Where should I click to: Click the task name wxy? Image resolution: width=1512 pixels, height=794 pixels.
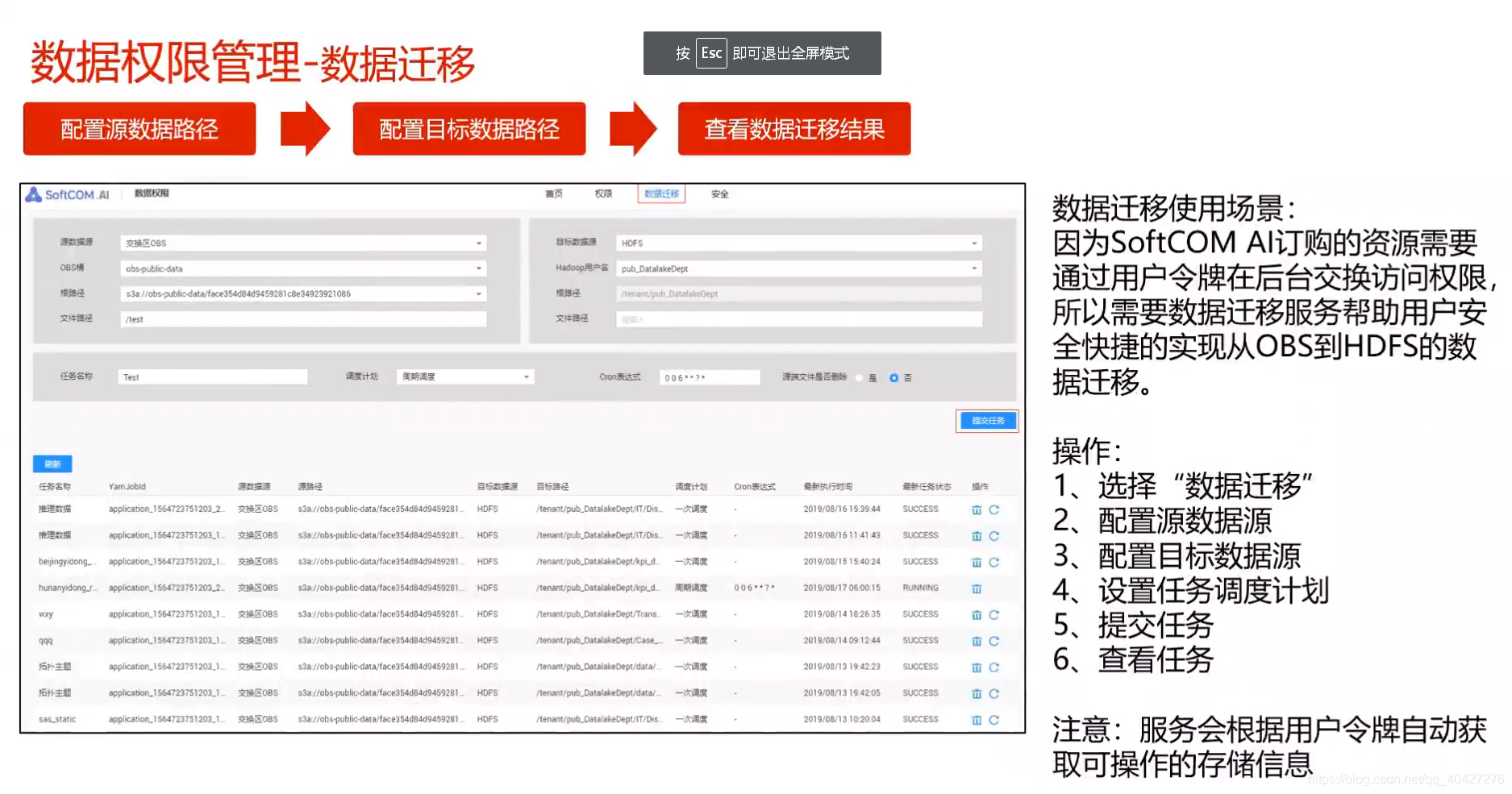pos(46,614)
